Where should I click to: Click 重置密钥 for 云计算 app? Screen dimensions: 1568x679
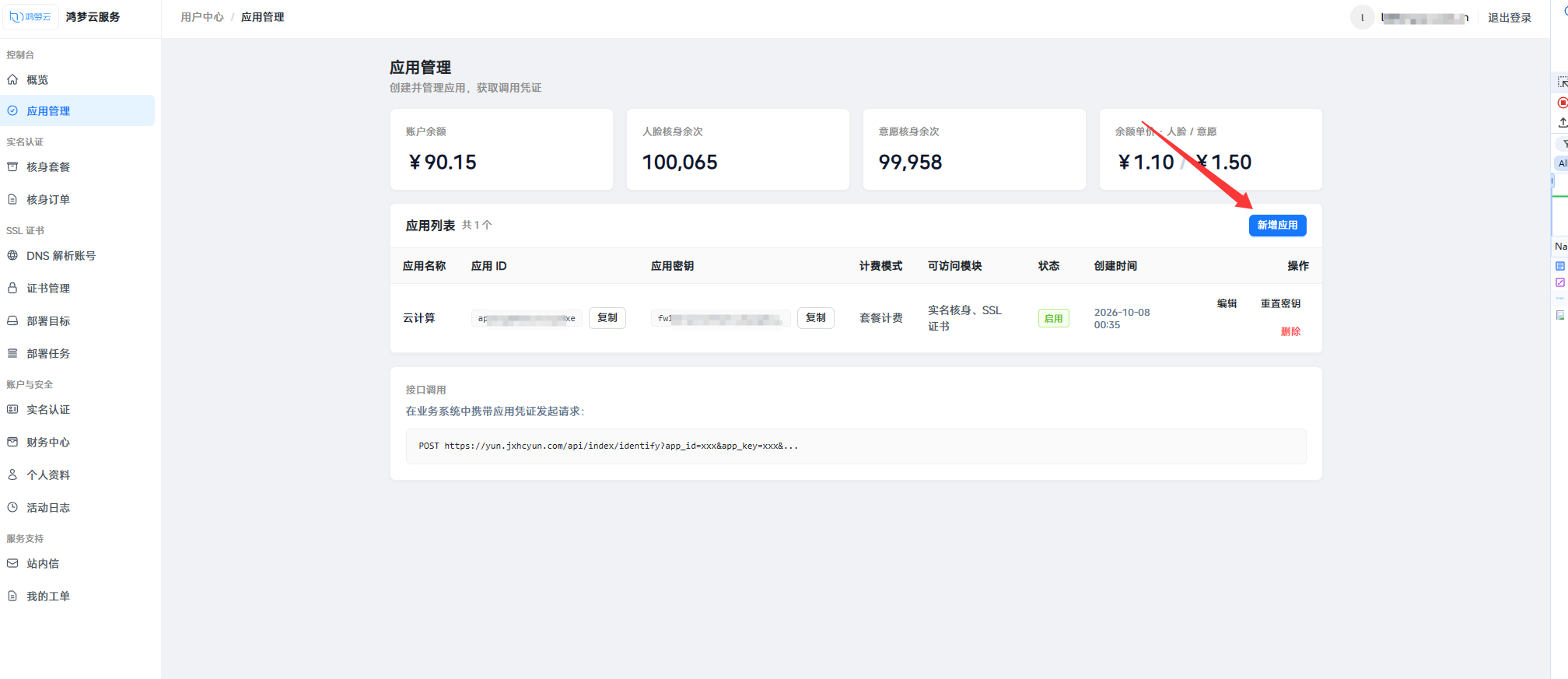click(1280, 303)
